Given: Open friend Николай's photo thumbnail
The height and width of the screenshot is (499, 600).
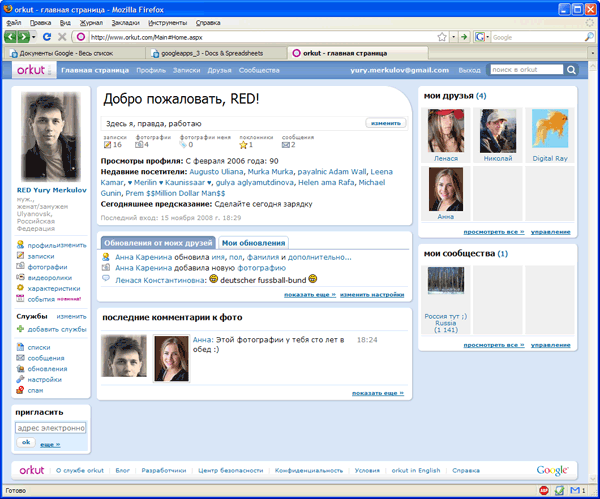Looking at the screenshot, I should coord(498,130).
